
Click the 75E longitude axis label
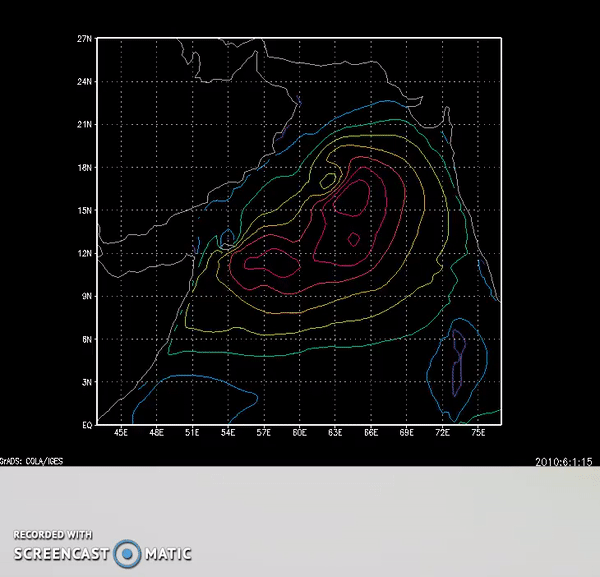(x=478, y=434)
